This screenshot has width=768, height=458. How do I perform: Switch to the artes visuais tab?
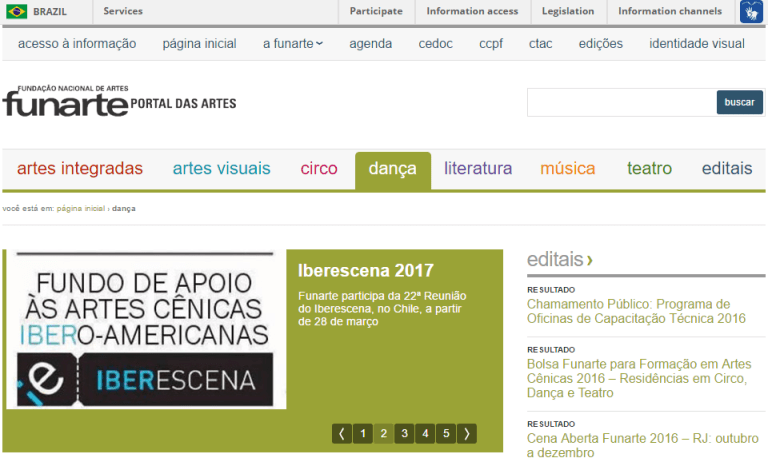click(x=221, y=169)
